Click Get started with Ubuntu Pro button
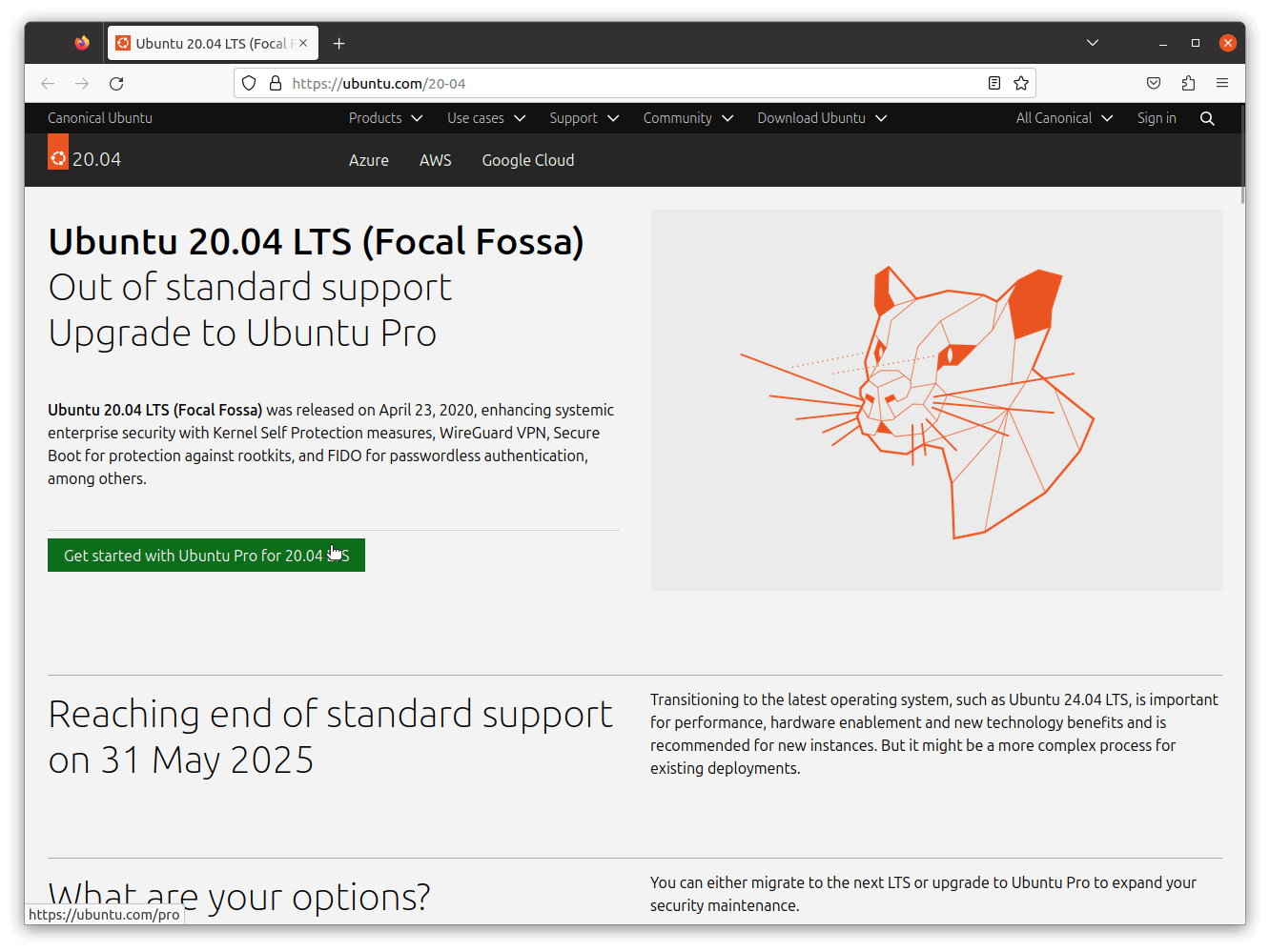 (x=206, y=555)
